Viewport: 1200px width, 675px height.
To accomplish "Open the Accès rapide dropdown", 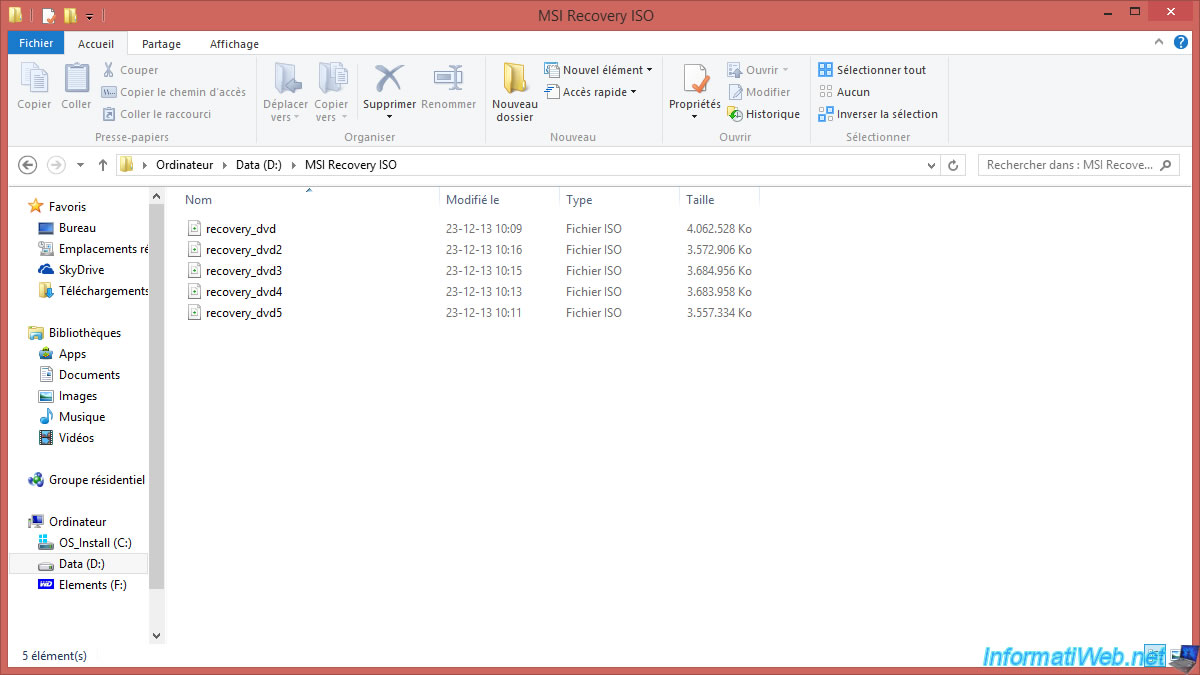I will click(590, 92).
